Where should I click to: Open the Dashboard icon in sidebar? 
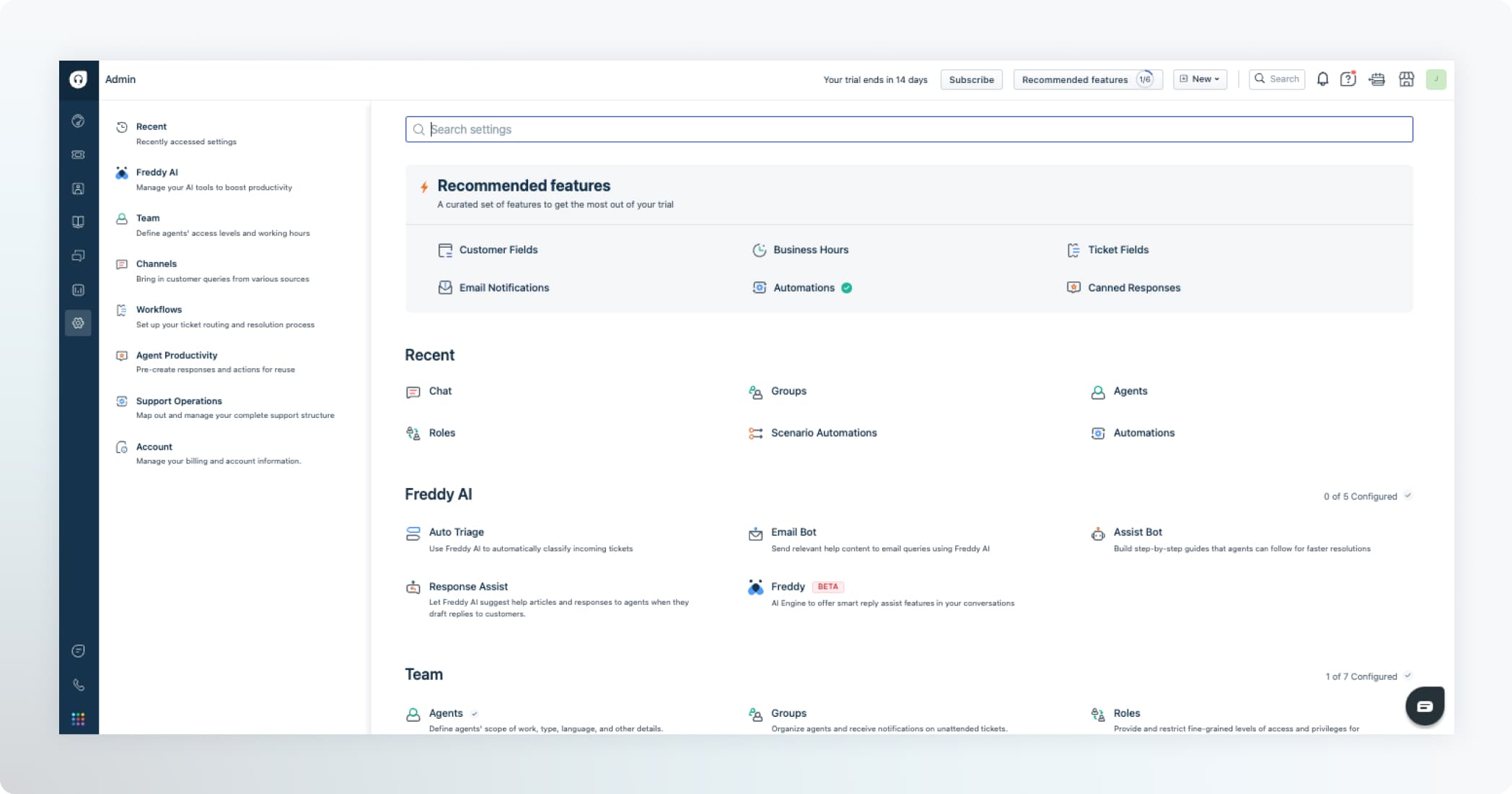pyautogui.click(x=79, y=121)
